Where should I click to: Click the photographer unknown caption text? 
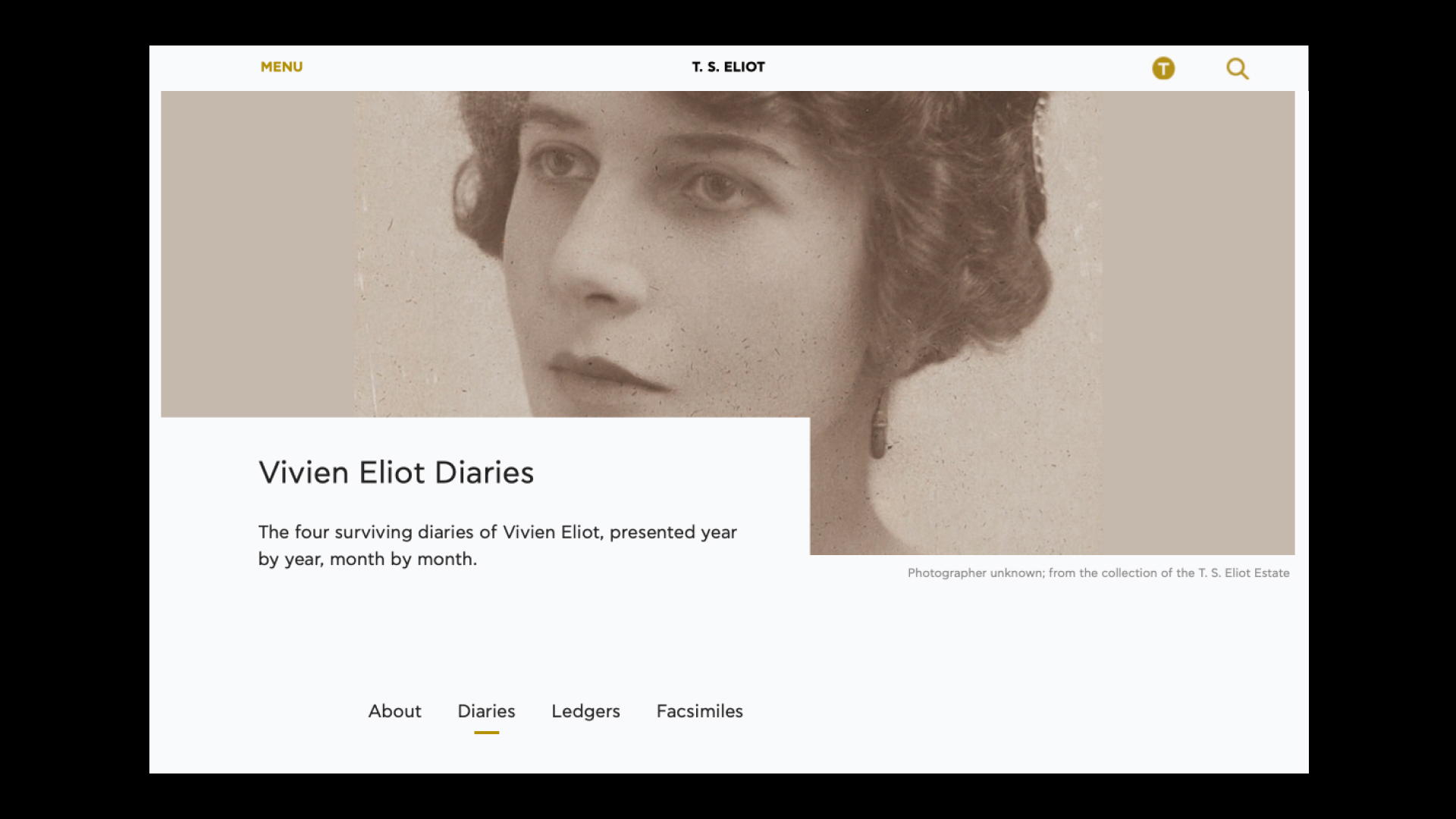pyautogui.click(x=1098, y=573)
